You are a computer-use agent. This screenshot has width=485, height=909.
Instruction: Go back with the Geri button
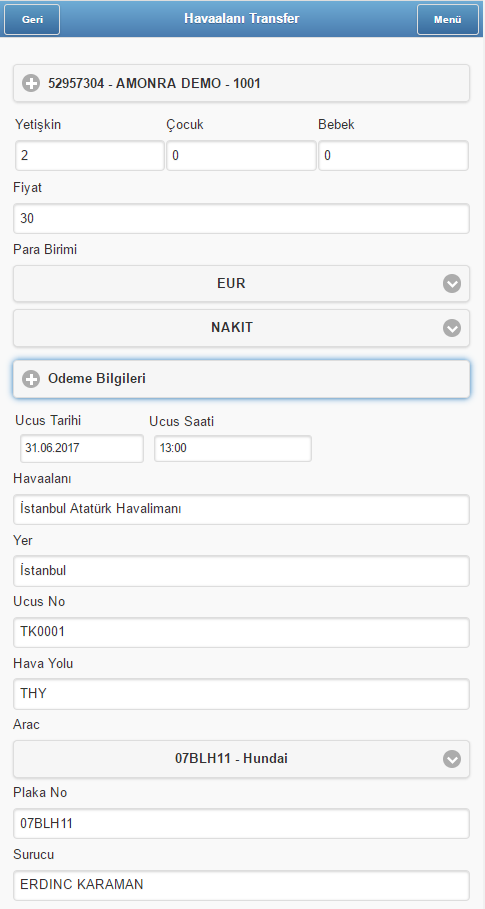tap(32, 20)
